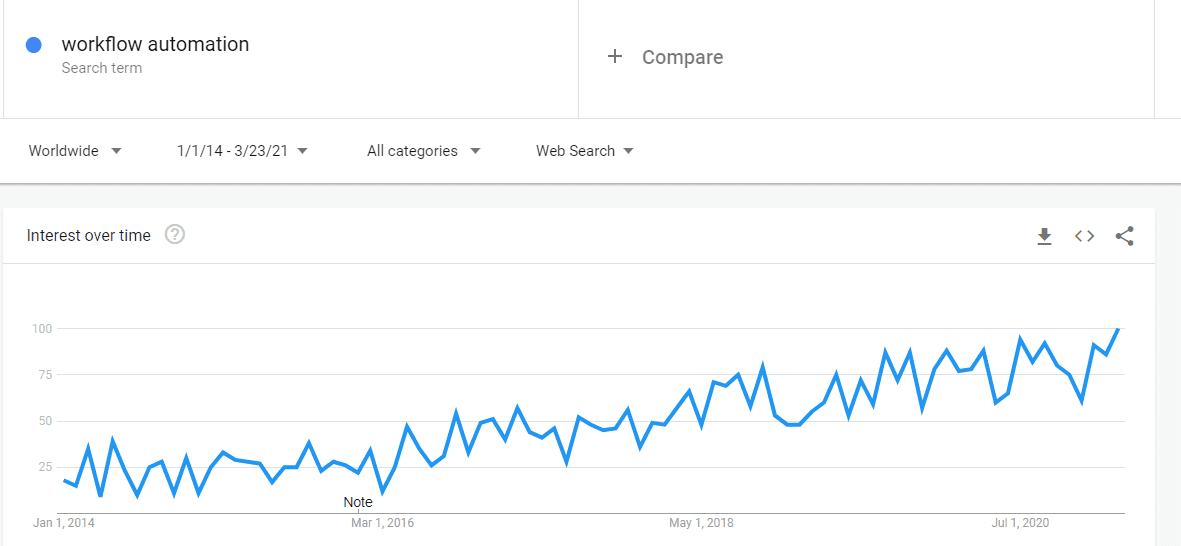Click the chart peak at value 100
The height and width of the screenshot is (546, 1181).
click(x=1118, y=329)
